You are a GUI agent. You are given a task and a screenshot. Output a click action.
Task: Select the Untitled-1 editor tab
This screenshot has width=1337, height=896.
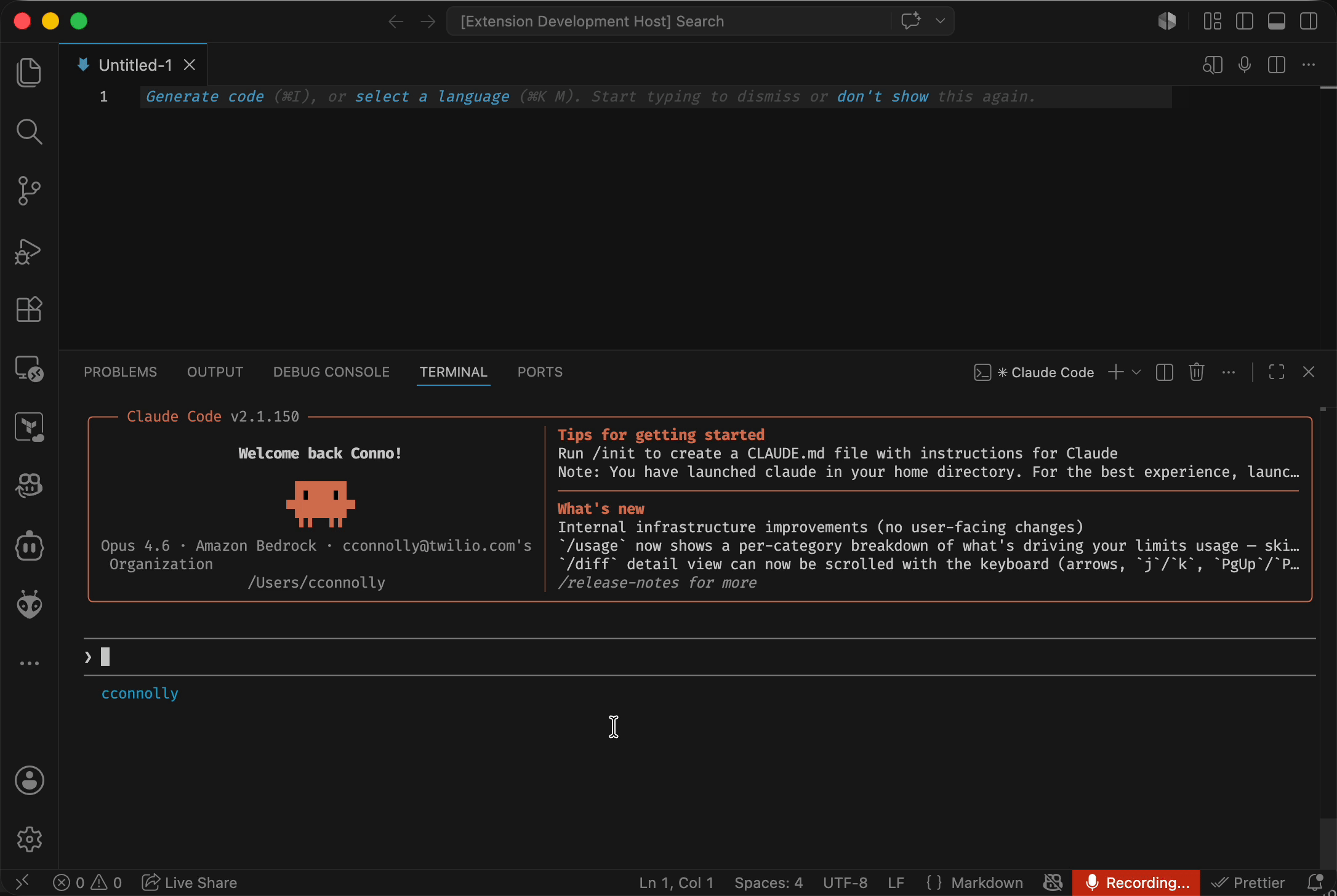(133, 65)
